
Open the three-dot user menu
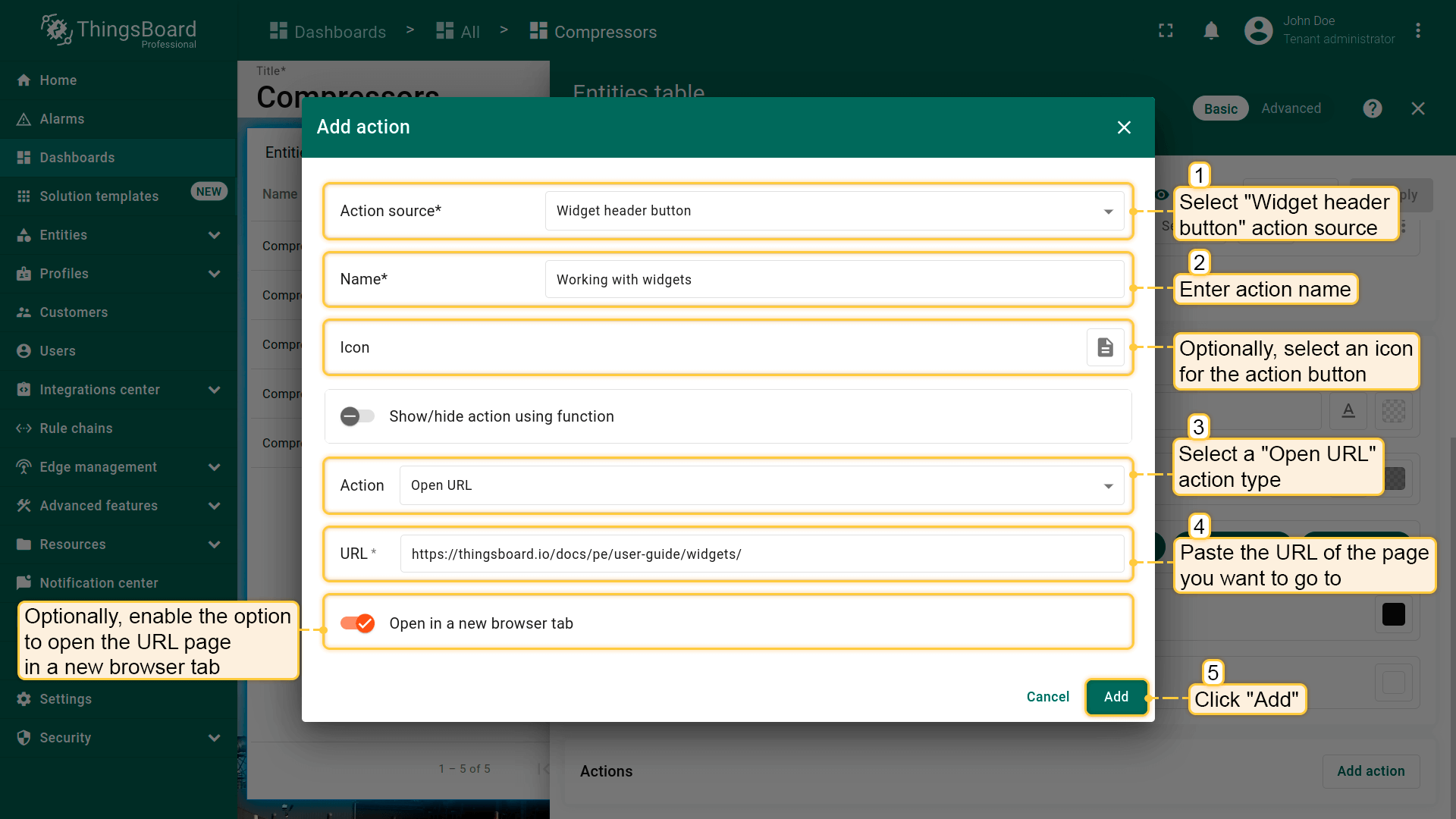[x=1417, y=31]
